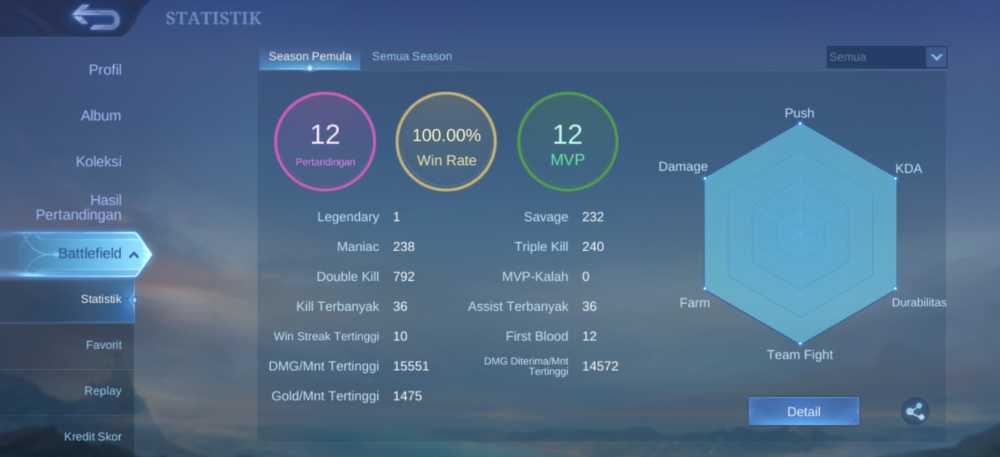Open the Profil section
1000x457 pixels.
point(105,69)
